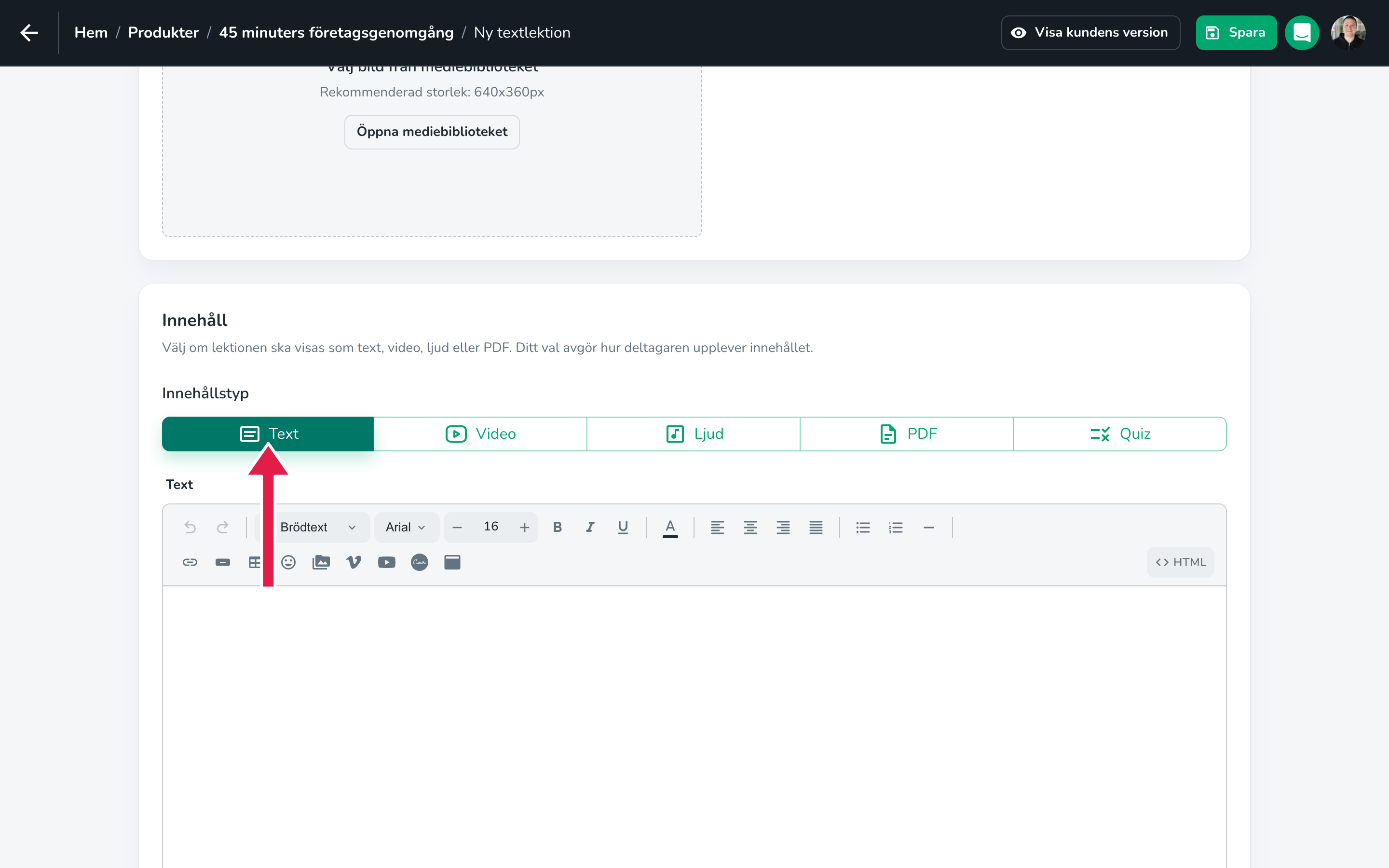Insert a bulleted list
1389x868 pixels.
[x=863, y=527]
